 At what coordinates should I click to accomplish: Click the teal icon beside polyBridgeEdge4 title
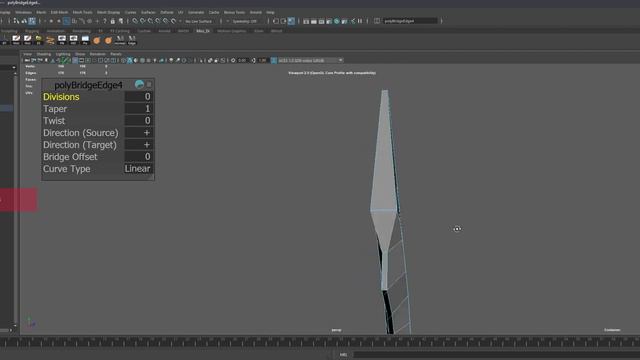click(x=139, y=84)
